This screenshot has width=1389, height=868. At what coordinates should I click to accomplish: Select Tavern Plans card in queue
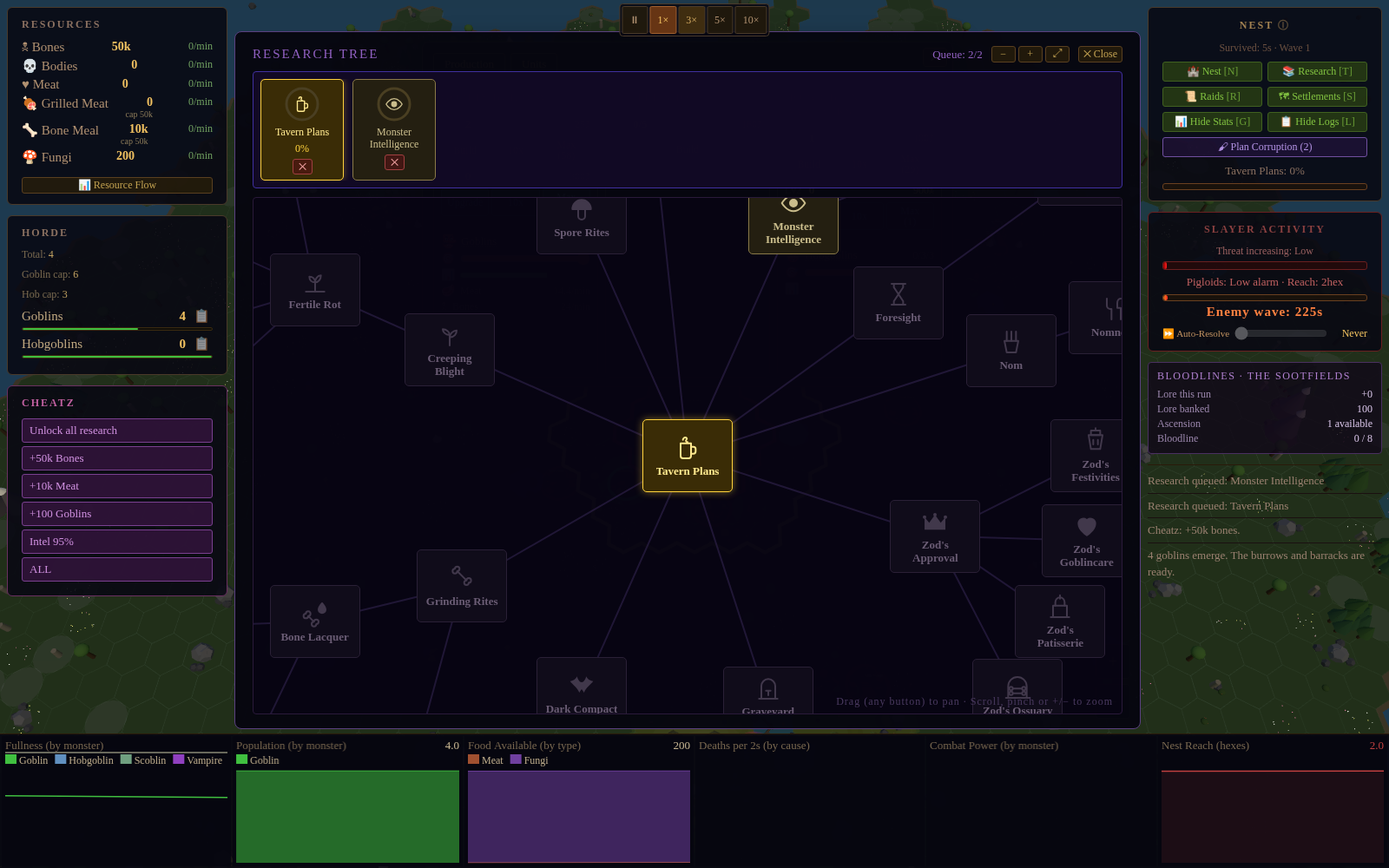coord(302,129)
